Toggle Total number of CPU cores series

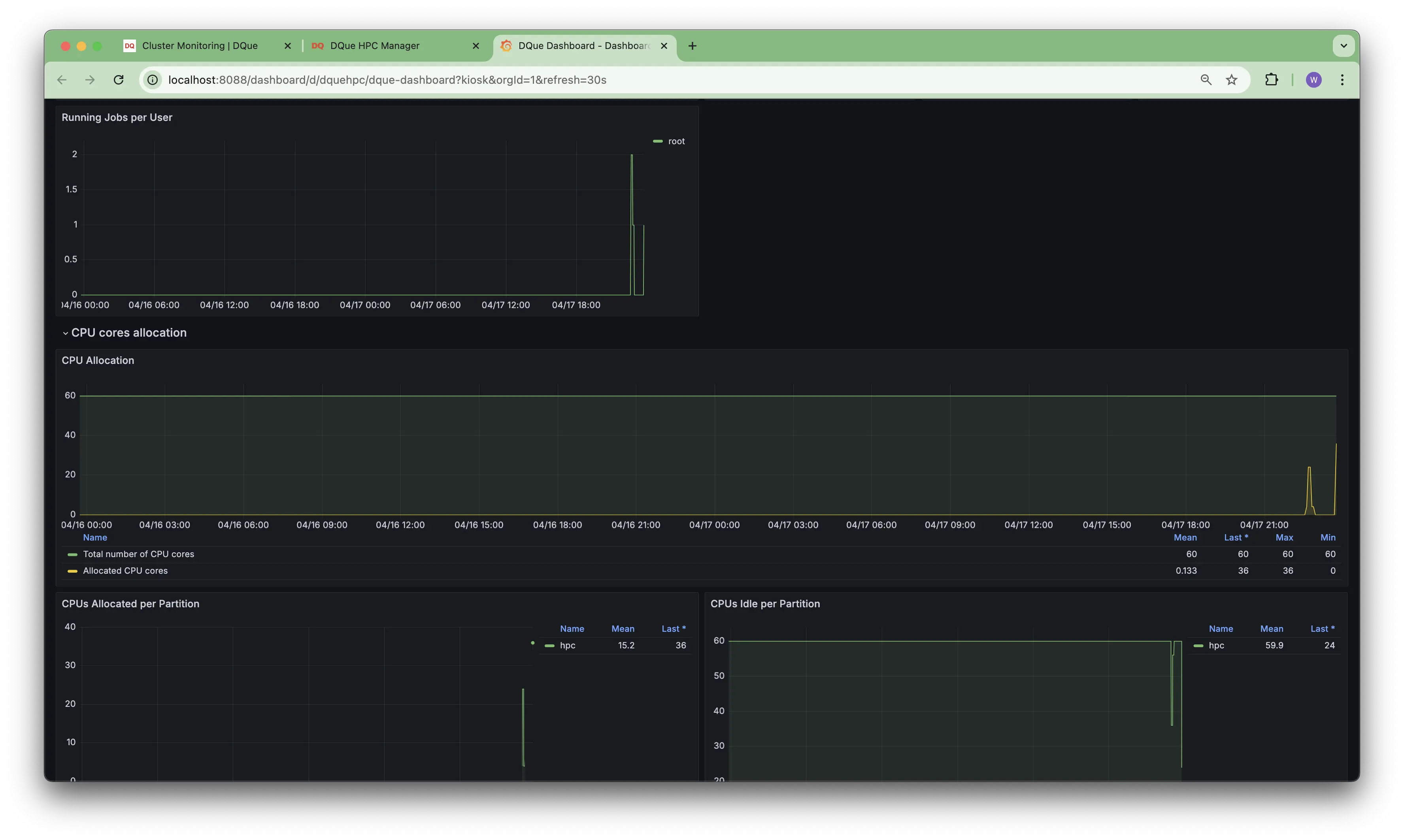[x=138, y=554]
